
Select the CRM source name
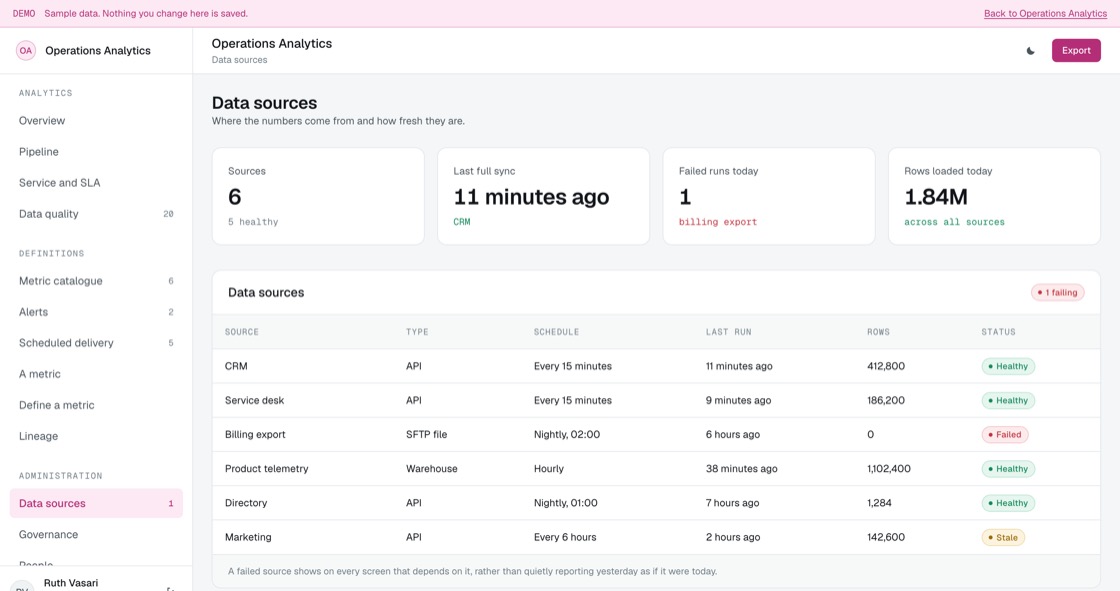236,366
